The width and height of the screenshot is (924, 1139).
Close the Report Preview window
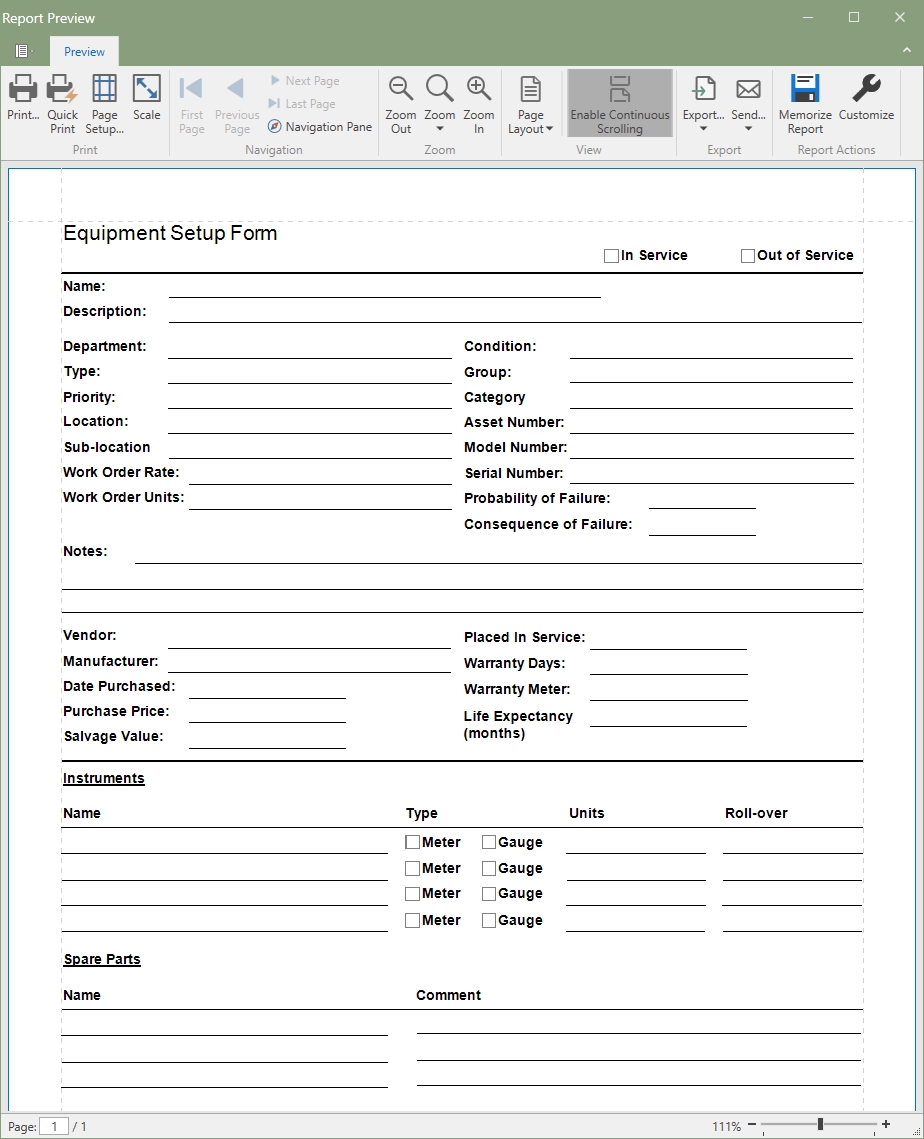pos(900,17)
